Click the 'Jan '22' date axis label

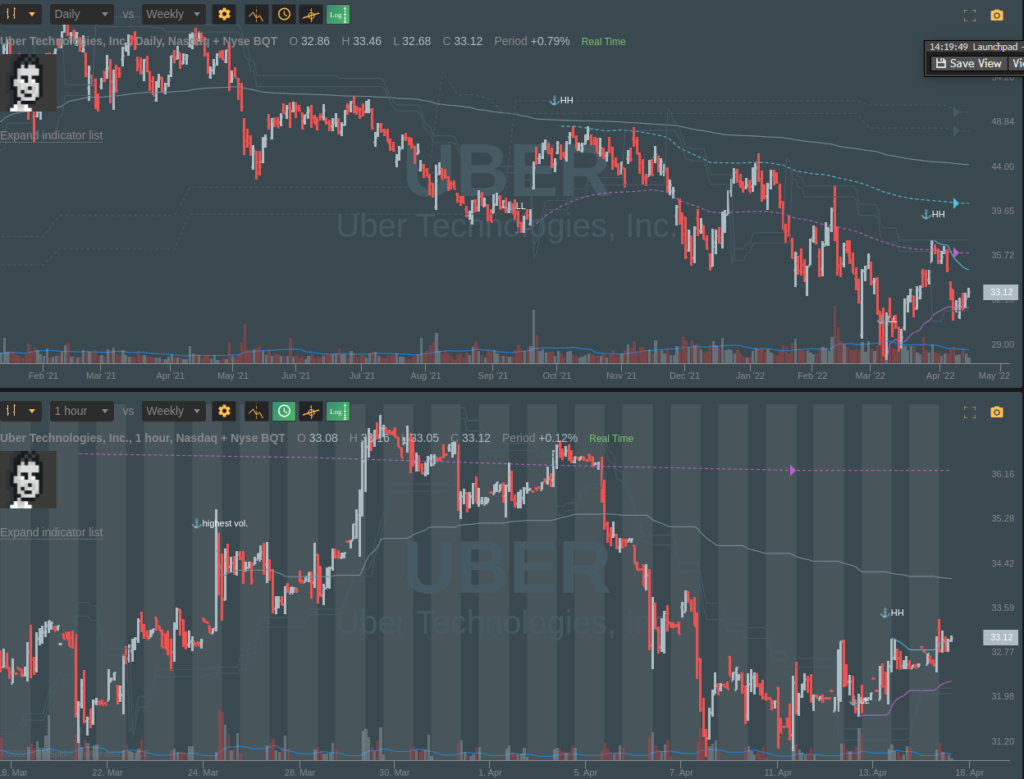coord(750,375)
